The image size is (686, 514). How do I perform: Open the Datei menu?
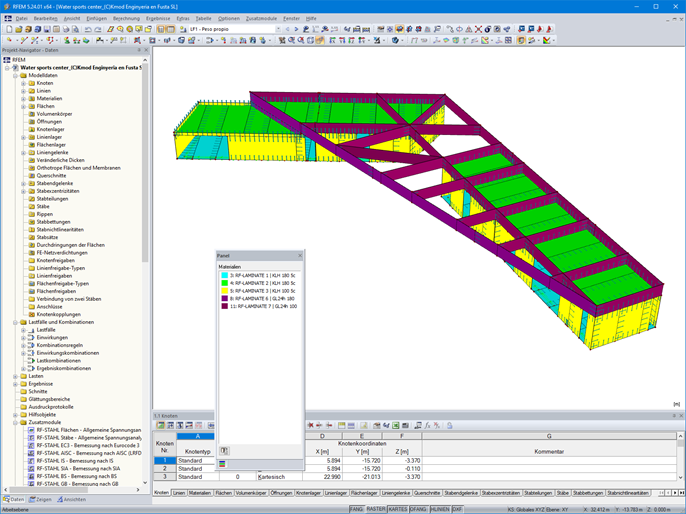(x=21, y=18)
